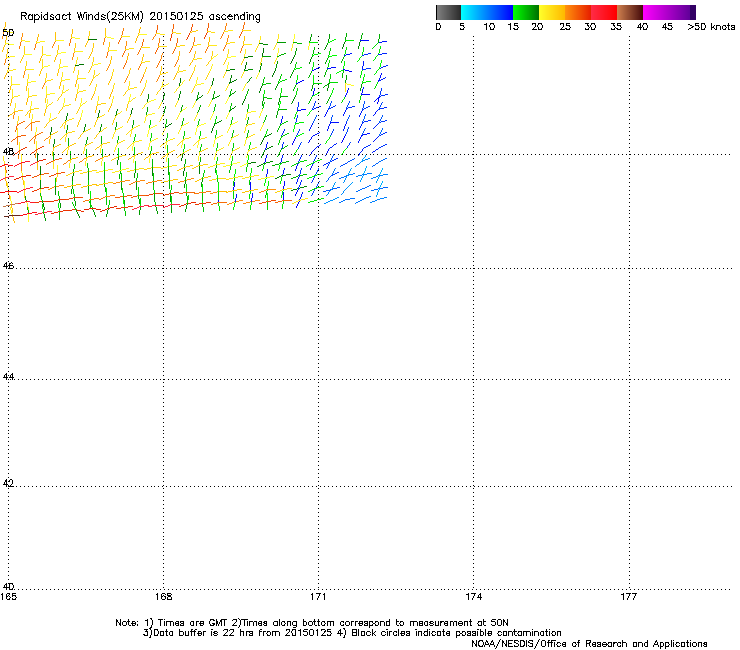
Task: Click the title 'Rapidscat Winds(25KM) 20150125 ascending'
Action: (x=140, y=17)
